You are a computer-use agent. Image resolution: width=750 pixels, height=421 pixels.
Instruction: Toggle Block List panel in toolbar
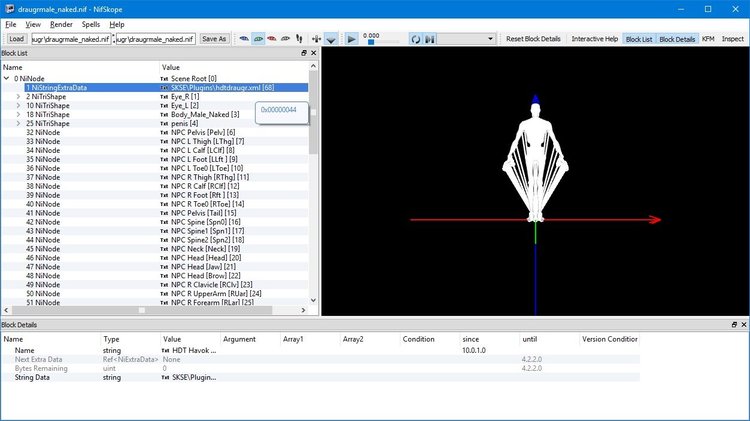639,39
